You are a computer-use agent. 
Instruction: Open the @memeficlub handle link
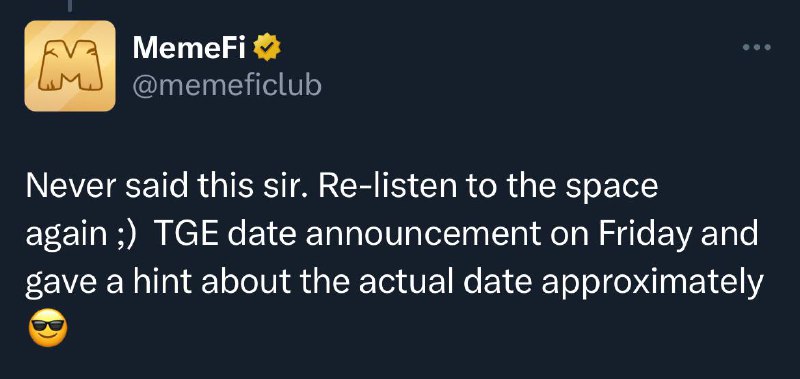pyautogui.click(x=227, y=86)
